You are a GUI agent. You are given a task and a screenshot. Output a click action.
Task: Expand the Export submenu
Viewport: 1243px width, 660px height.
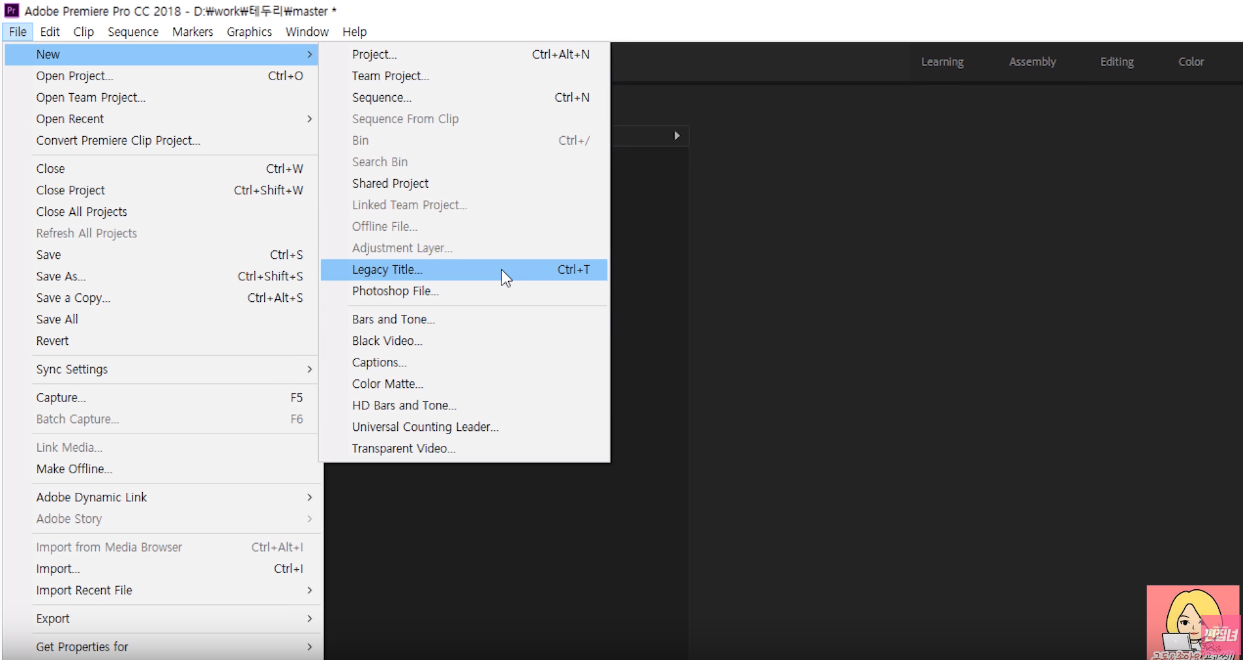pos(161,619)
